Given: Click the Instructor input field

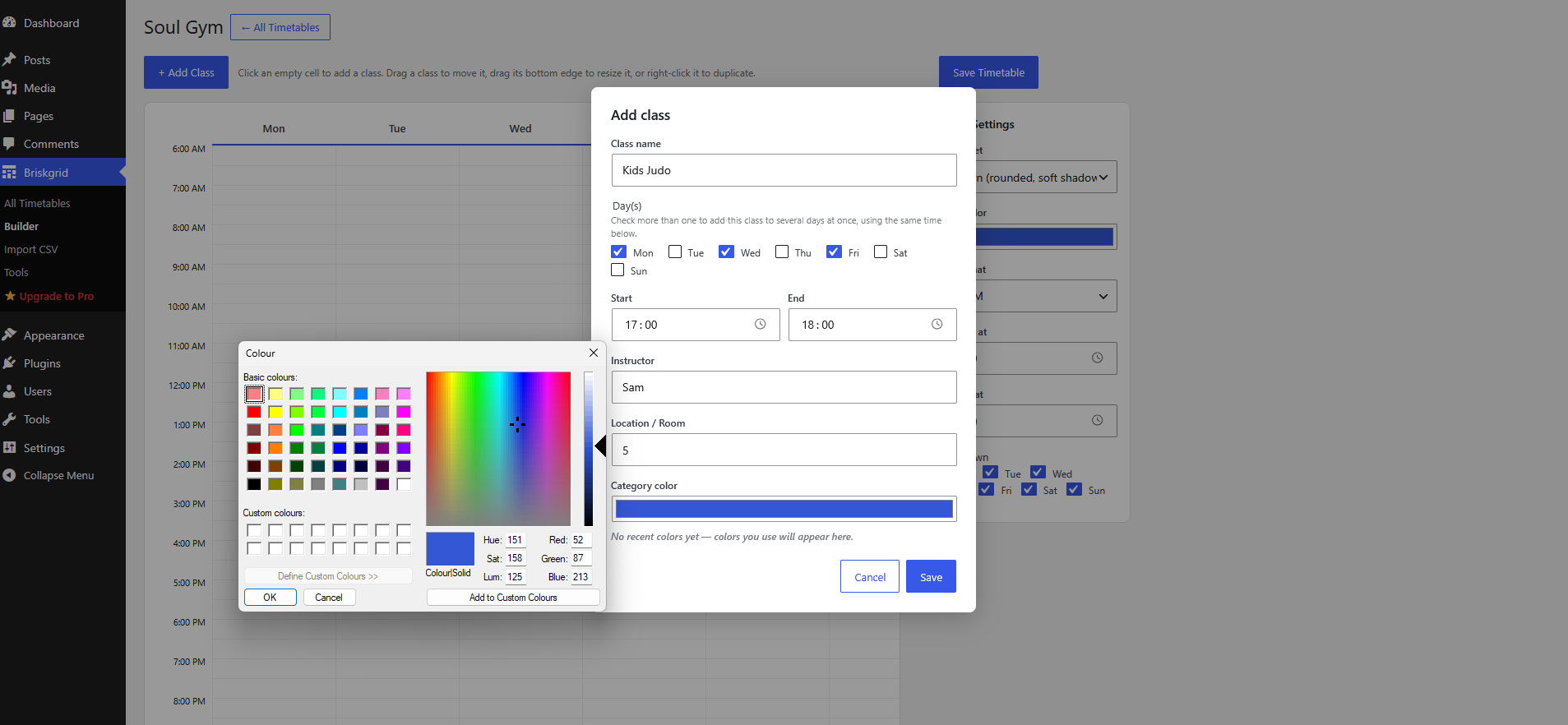Looking at the screenshot, I should [x=784, y=387].
